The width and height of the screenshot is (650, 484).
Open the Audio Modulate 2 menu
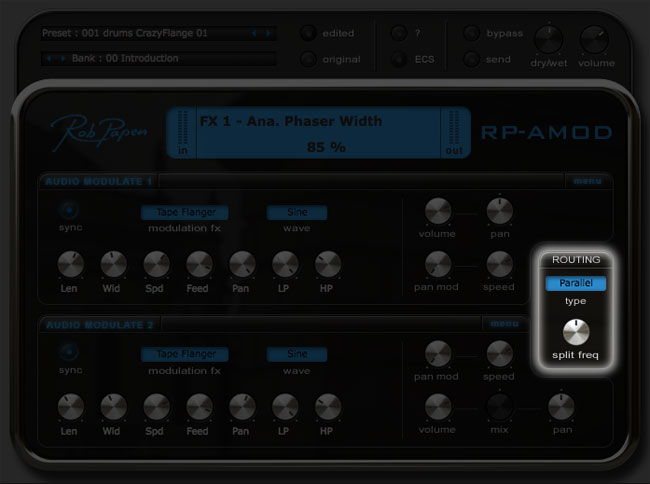click(504, 324)
